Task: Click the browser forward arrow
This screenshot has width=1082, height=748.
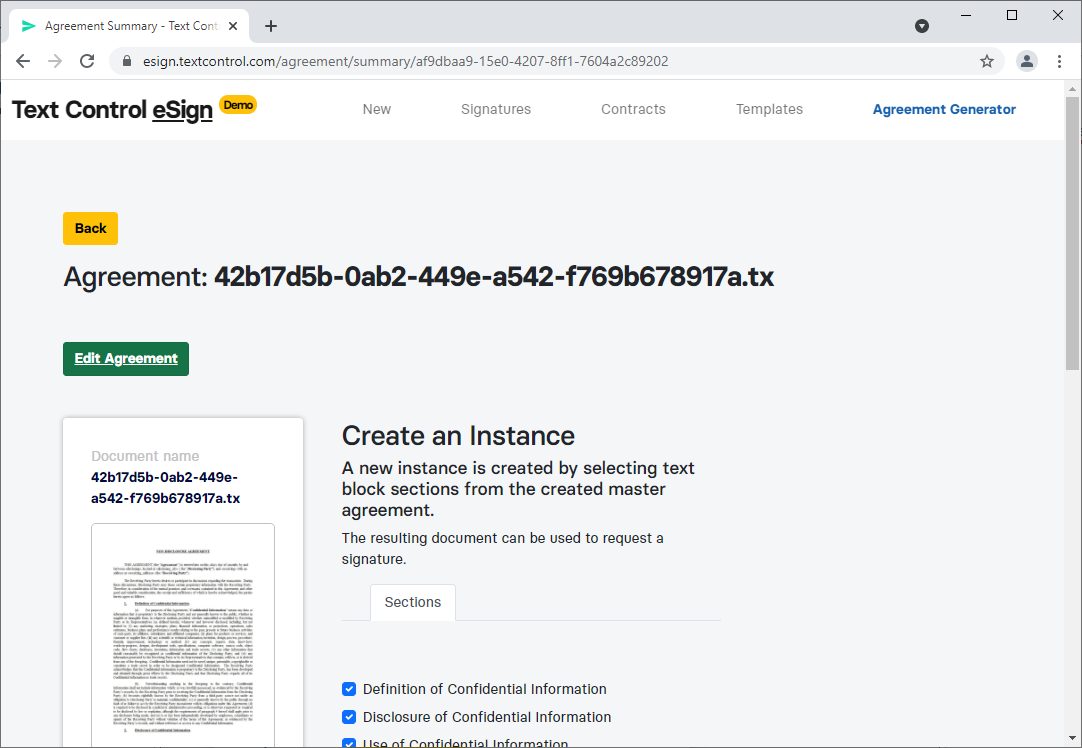Action: click(x=55, y=61)
